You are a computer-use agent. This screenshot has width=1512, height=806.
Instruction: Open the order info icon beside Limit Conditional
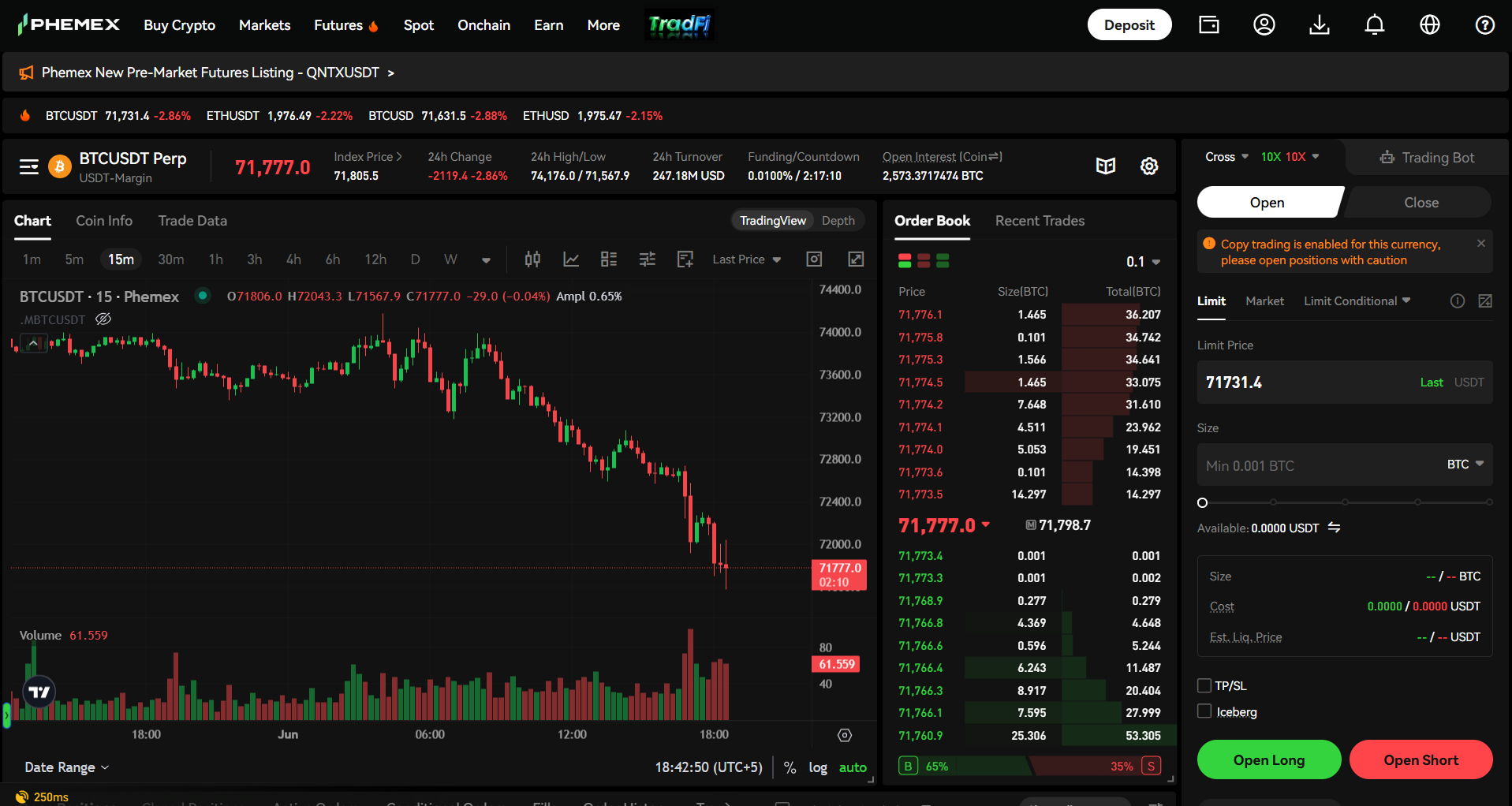pos(1458,301)
